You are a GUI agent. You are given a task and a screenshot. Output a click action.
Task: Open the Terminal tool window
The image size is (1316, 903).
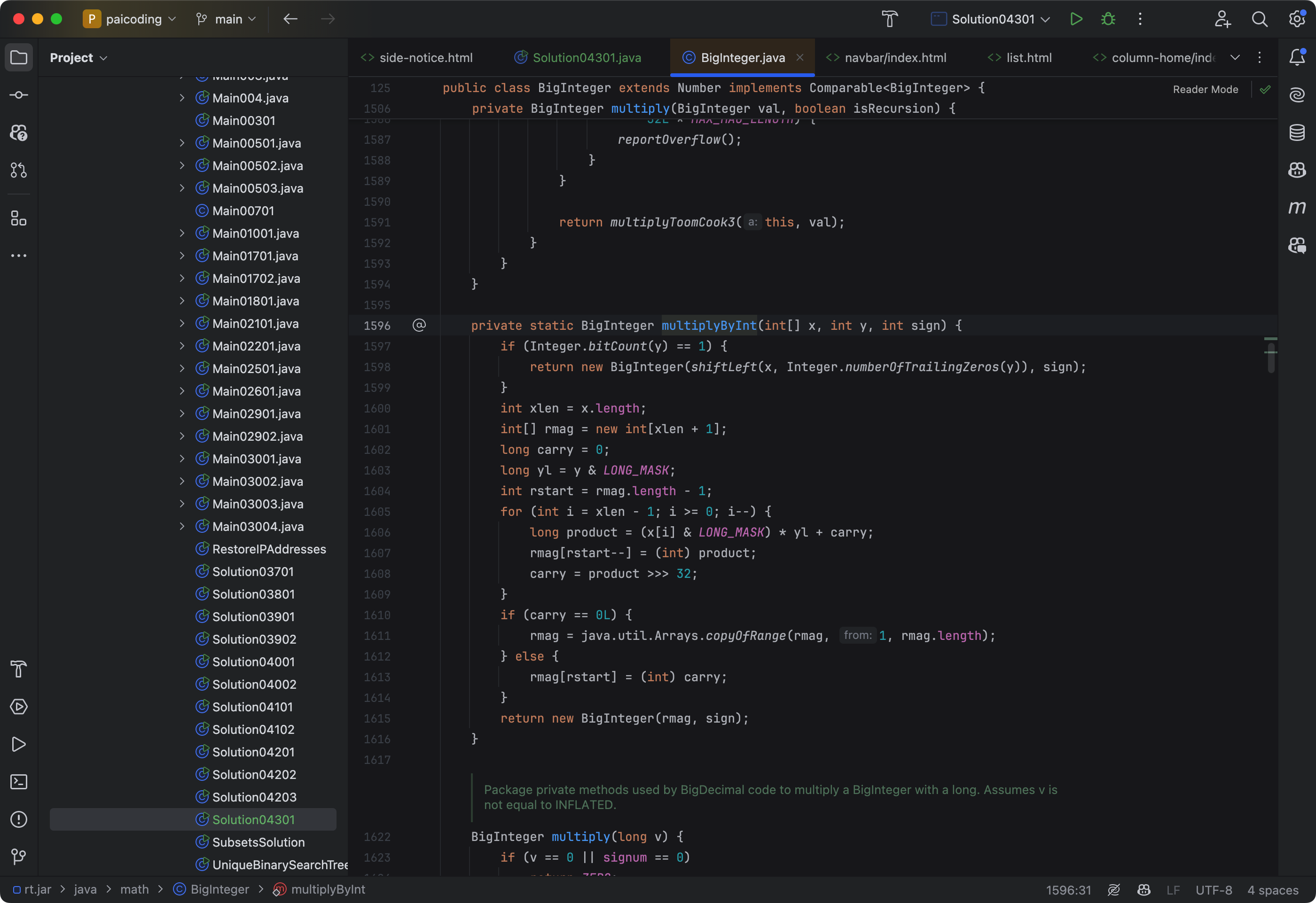[x=19, y=782]
